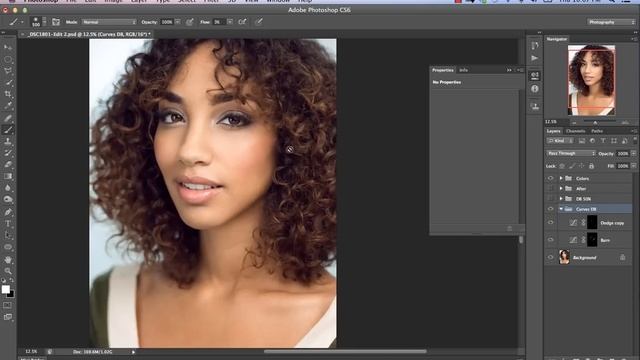
Task: Switch to the Layers tab
Action: coord(553,131)
